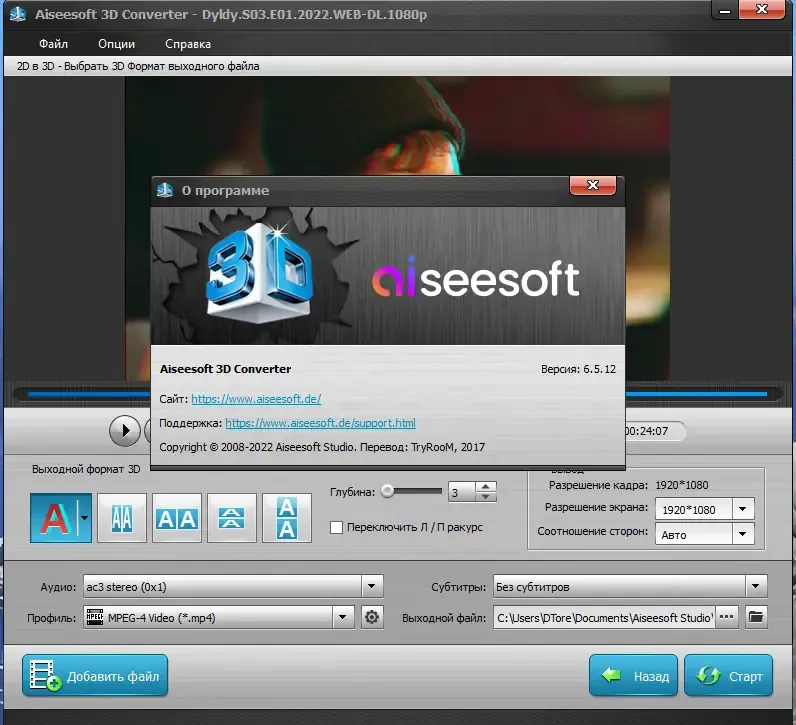This screenshot has height=725, width=796.
Task: Select Top and Bottom full 3D format
Action: point(287,518)
